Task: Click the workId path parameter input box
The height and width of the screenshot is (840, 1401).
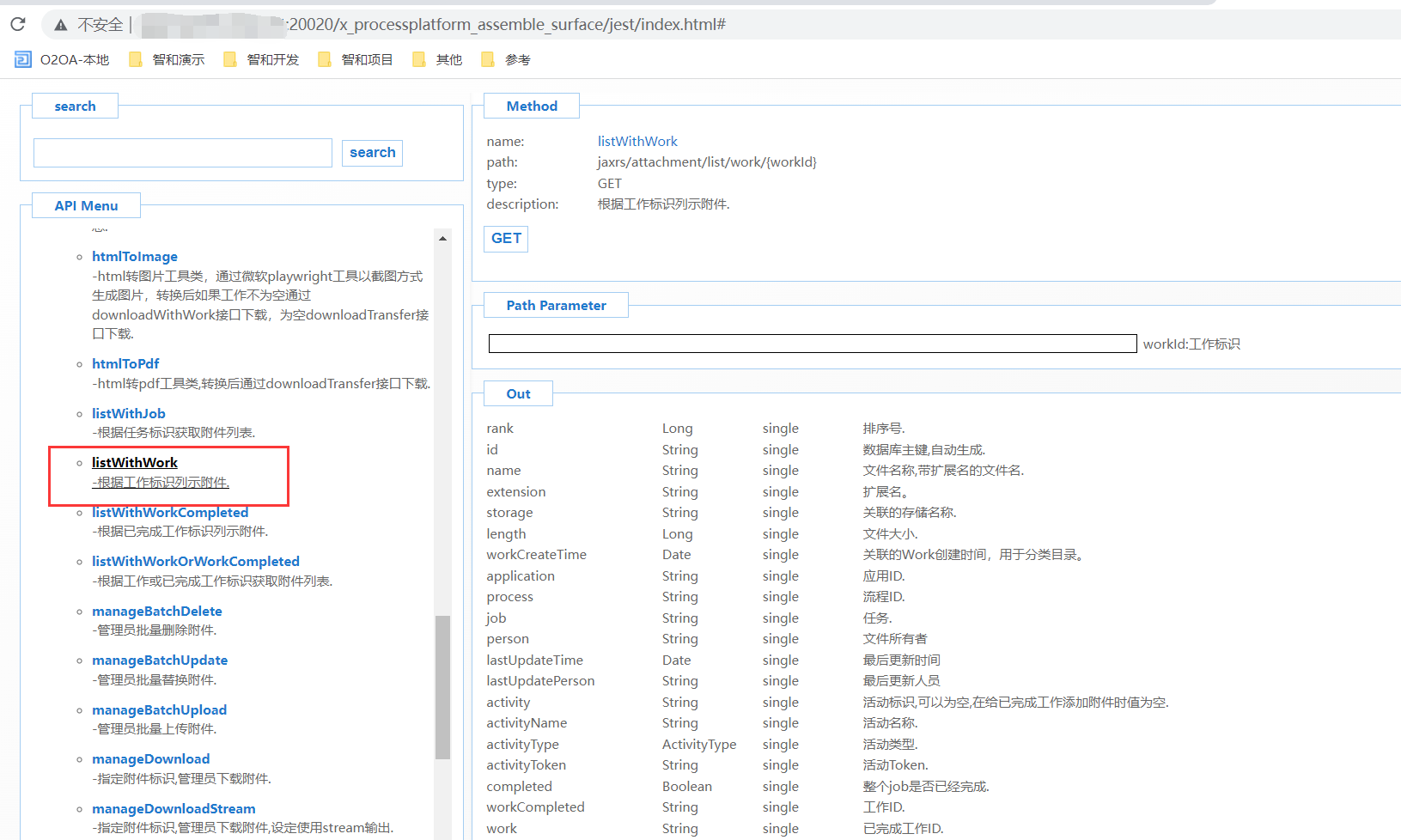Action: pos(811,343)
